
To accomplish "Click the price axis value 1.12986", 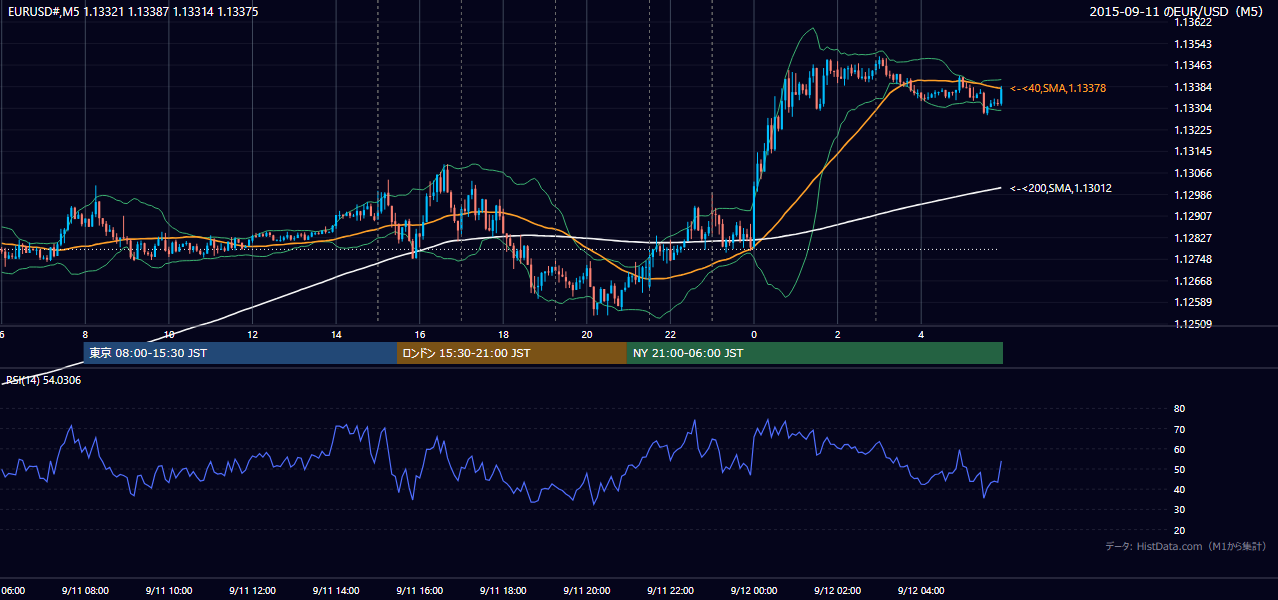I will pyautogui.click(x=1194, y=195).
